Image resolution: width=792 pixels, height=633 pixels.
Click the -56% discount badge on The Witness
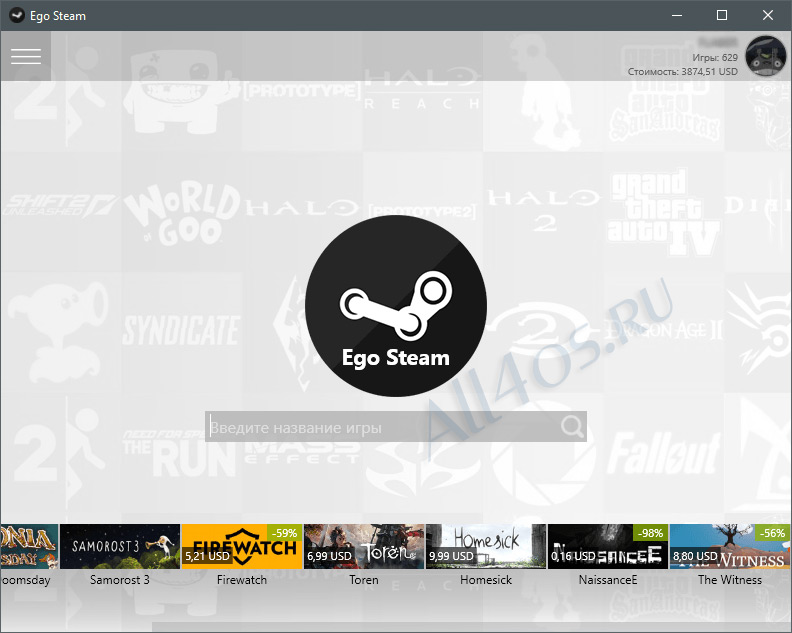pos(772,532)
